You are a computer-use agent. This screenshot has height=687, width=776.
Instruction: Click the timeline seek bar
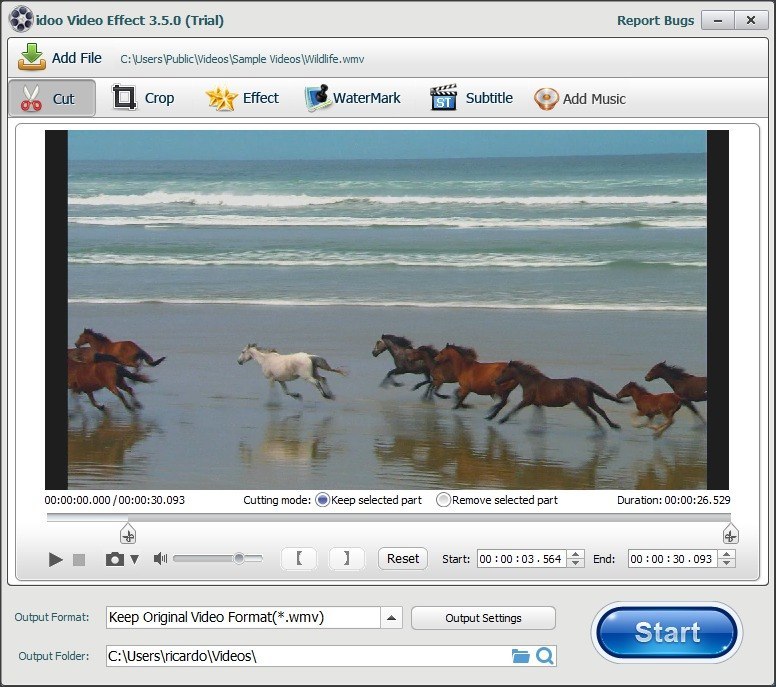click(x=388, y=517)
